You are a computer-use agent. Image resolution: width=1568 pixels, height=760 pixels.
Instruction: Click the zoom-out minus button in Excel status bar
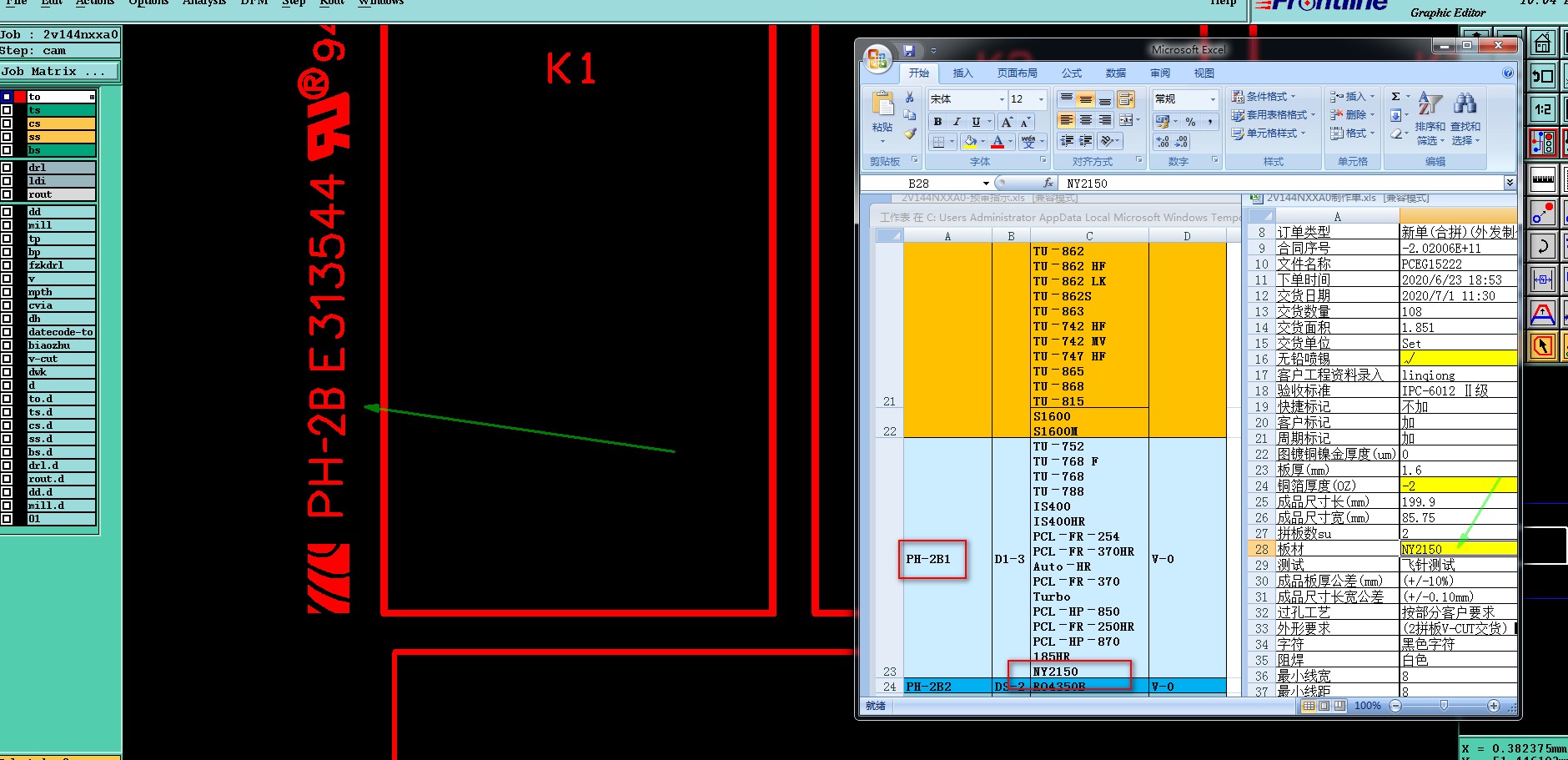pyautogui.click(x=1395, y=706)
